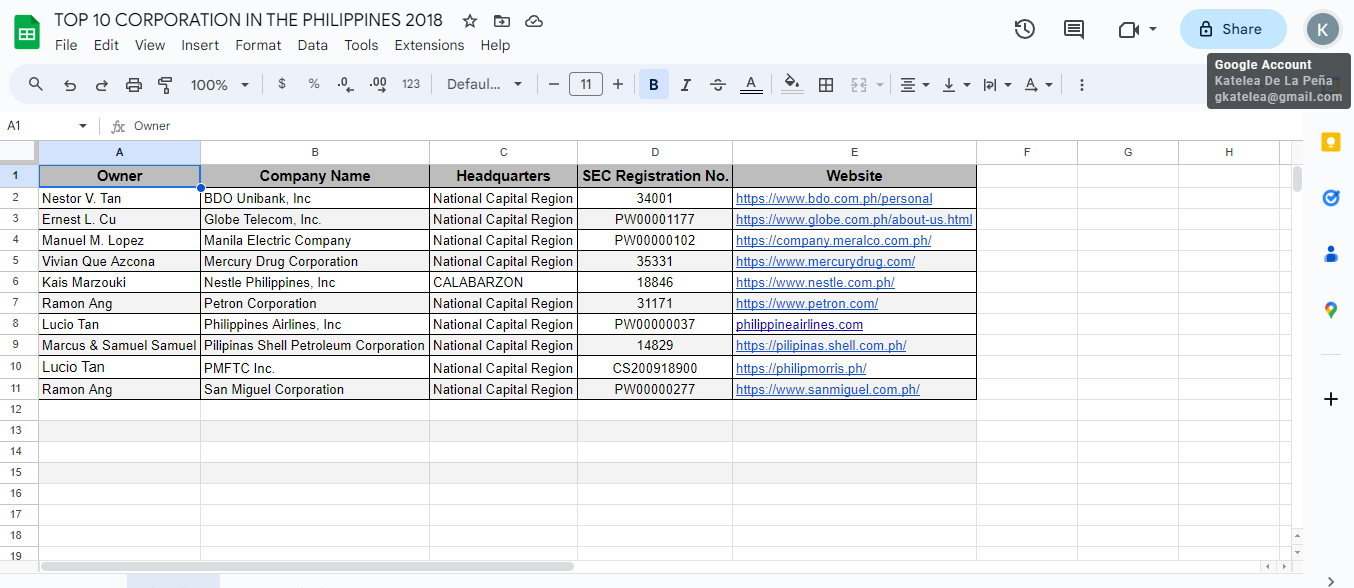Open horizontal align dropdown

click(914, 85)
